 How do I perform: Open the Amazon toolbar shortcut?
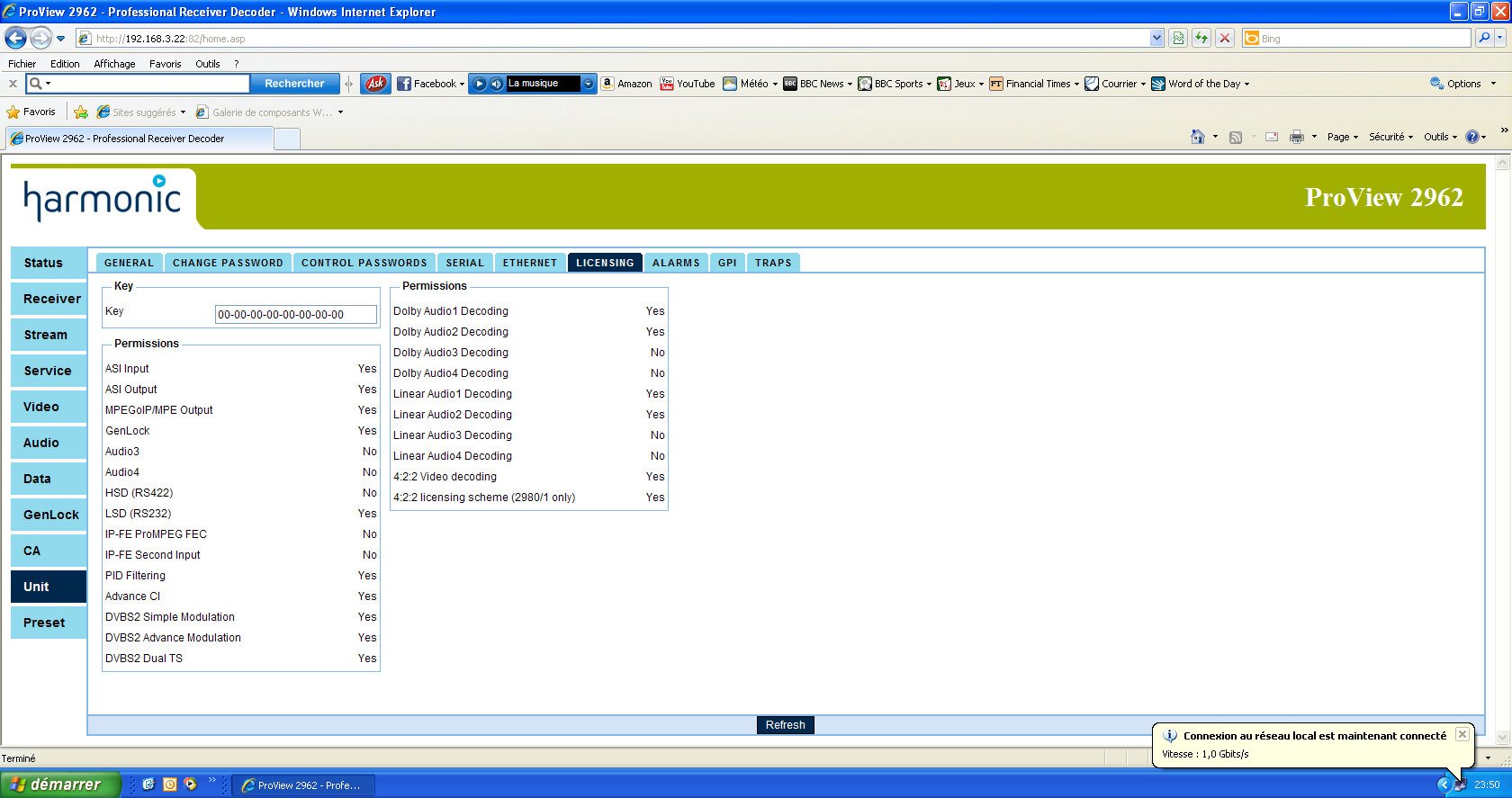626,84
